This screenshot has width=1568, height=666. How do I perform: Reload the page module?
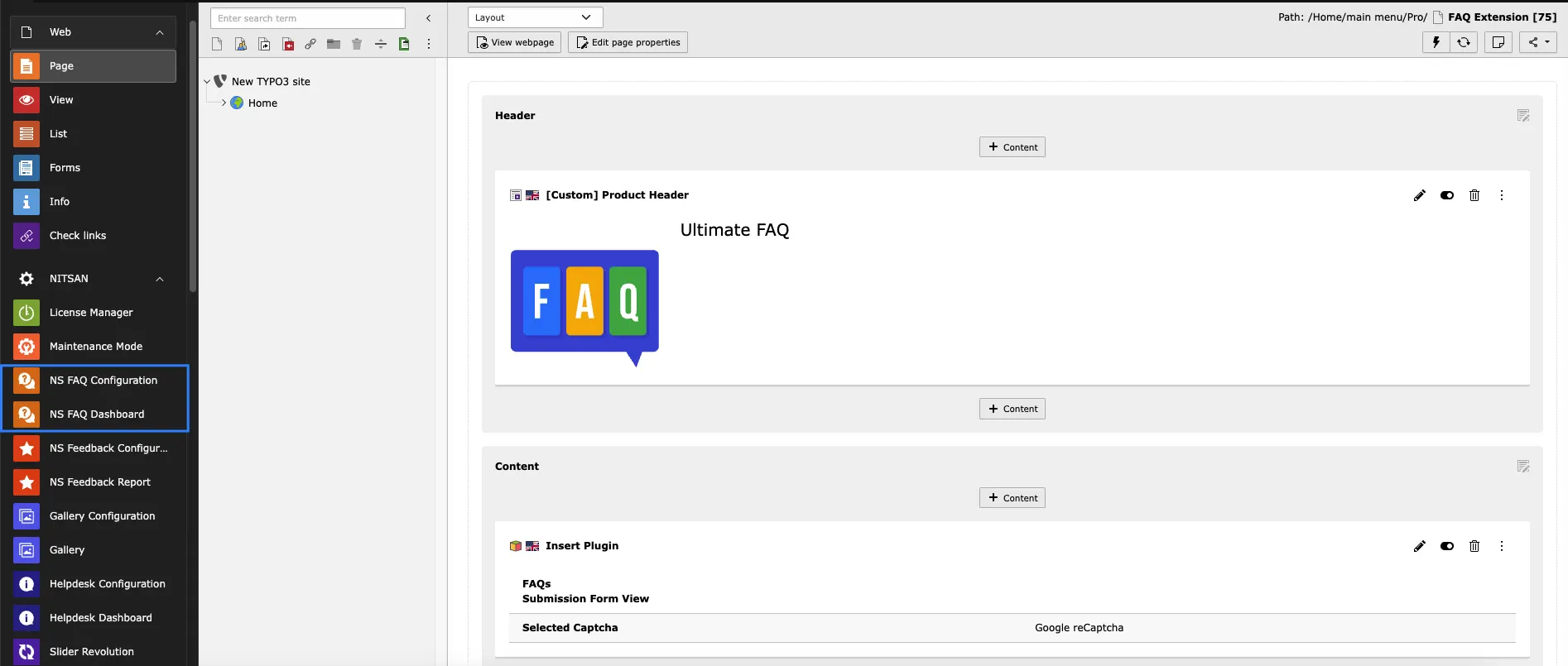point(1464,42)
